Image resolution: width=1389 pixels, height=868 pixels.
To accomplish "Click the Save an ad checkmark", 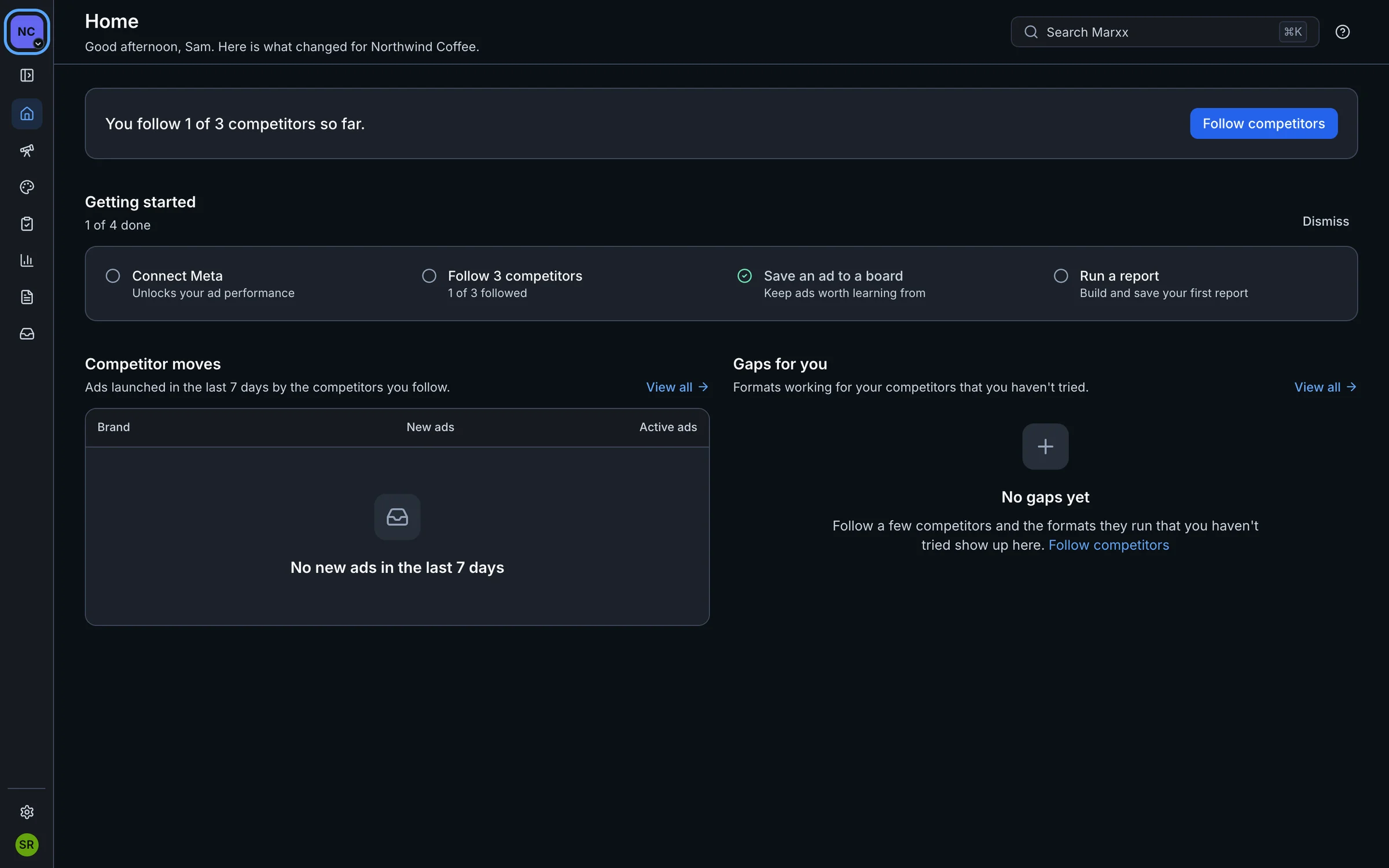I will 744,276.
